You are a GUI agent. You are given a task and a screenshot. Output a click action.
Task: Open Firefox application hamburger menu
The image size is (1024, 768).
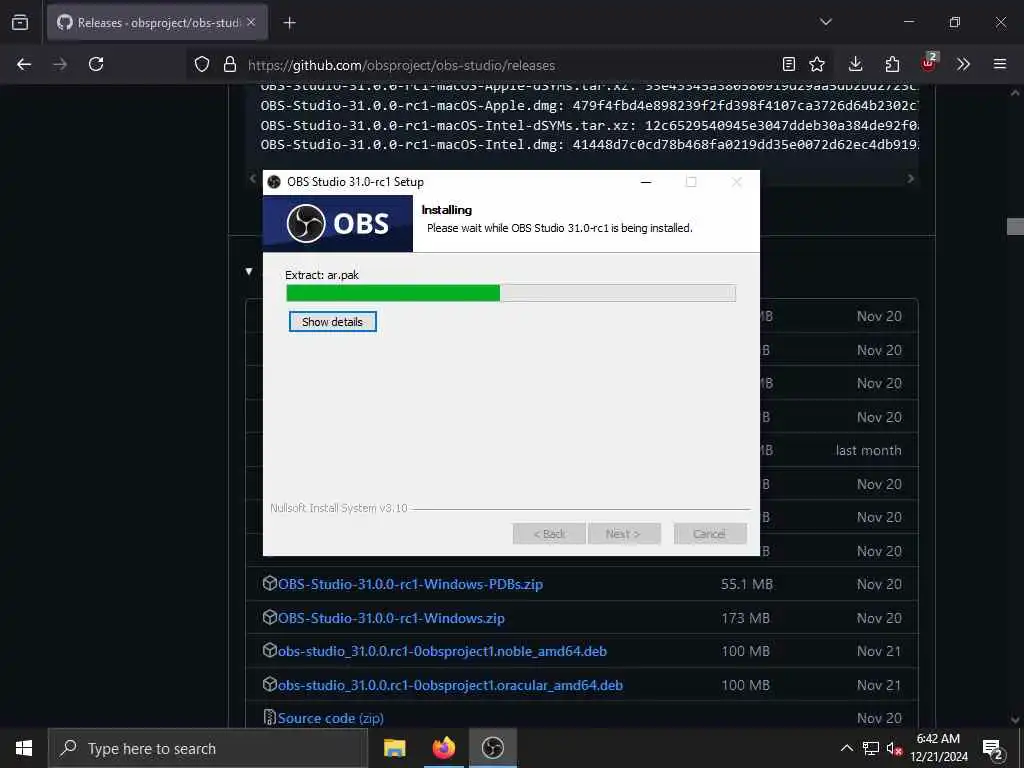click(x=1000, y=64)
